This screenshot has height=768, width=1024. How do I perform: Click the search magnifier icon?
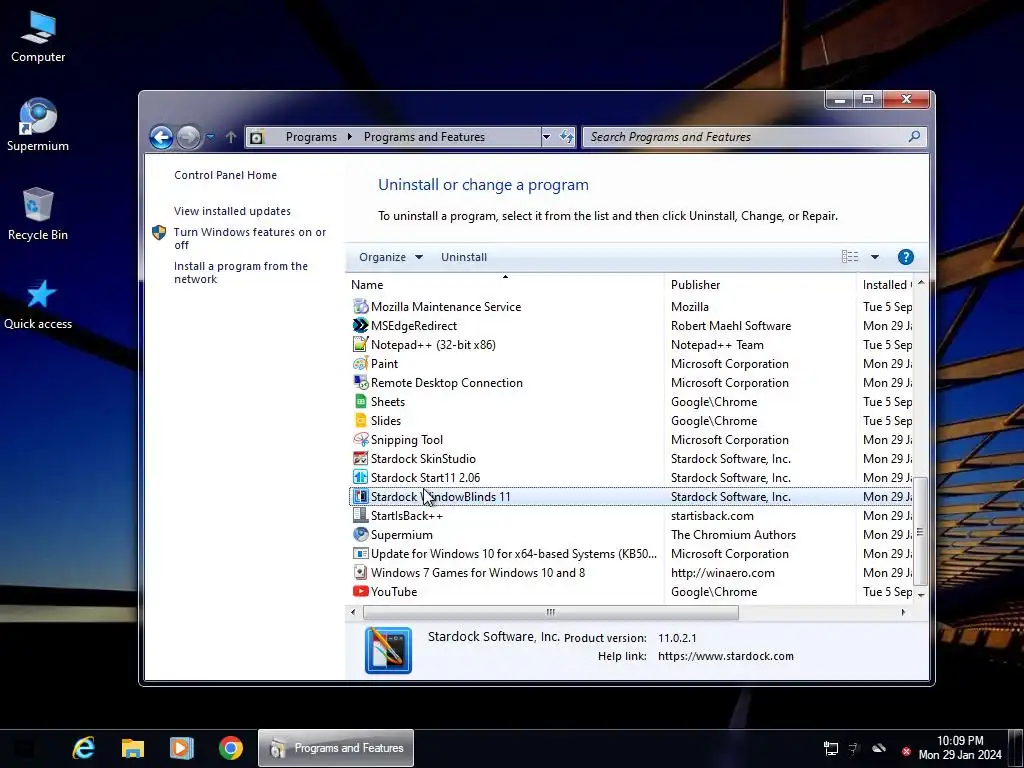click(914, 136)
